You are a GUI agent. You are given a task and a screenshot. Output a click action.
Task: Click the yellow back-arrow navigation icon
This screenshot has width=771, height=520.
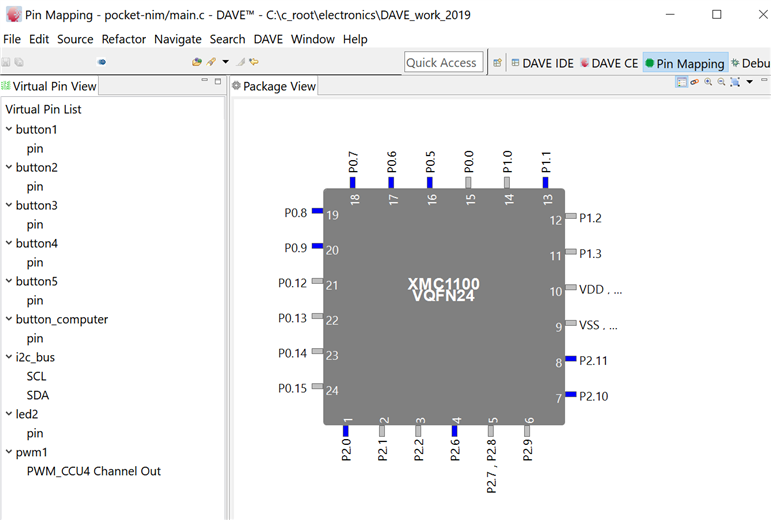click(254, 62)
